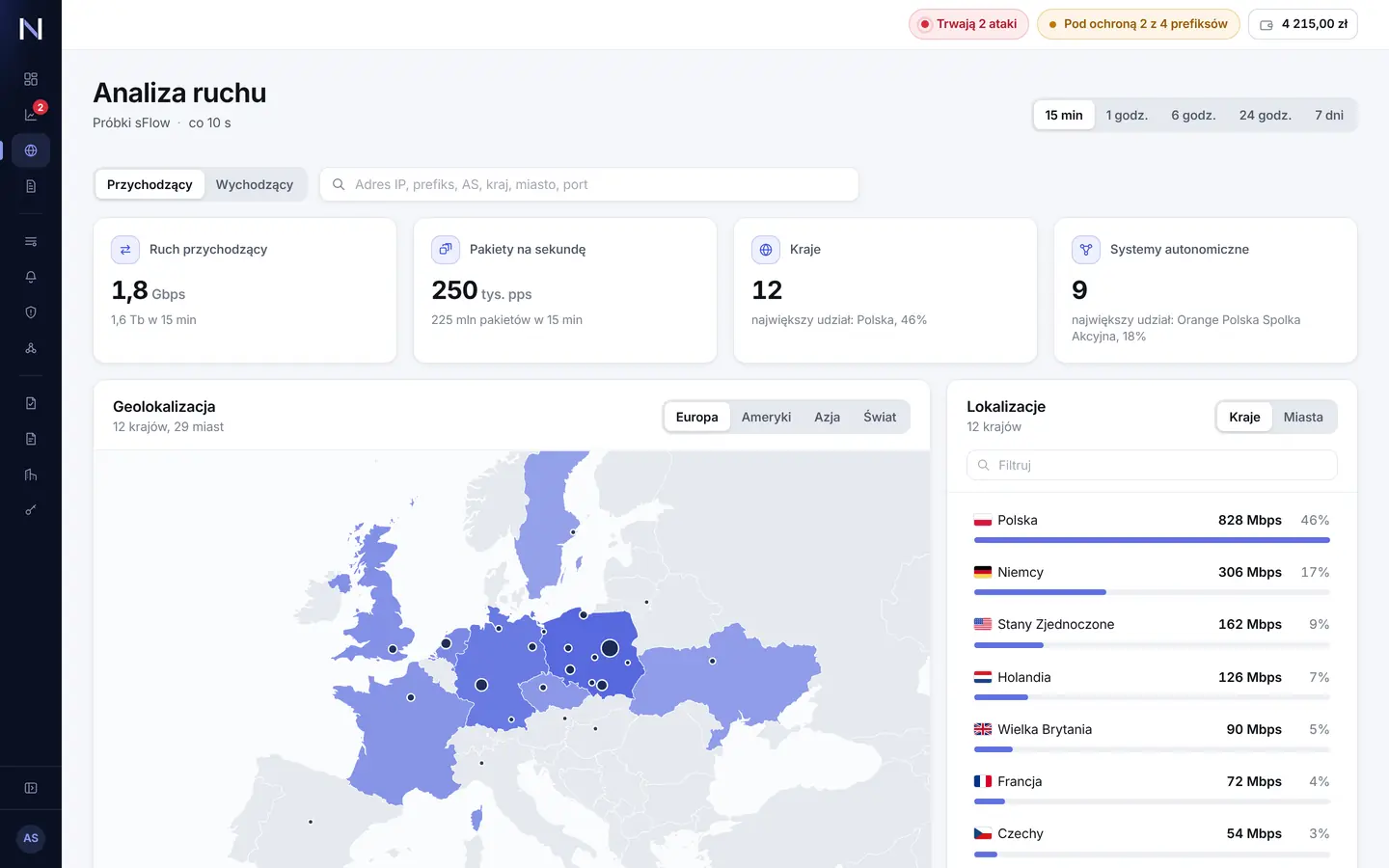1389x868 pixels.
Task: Switch to Wychodzący traffic direction
Action: click(255, 184)
